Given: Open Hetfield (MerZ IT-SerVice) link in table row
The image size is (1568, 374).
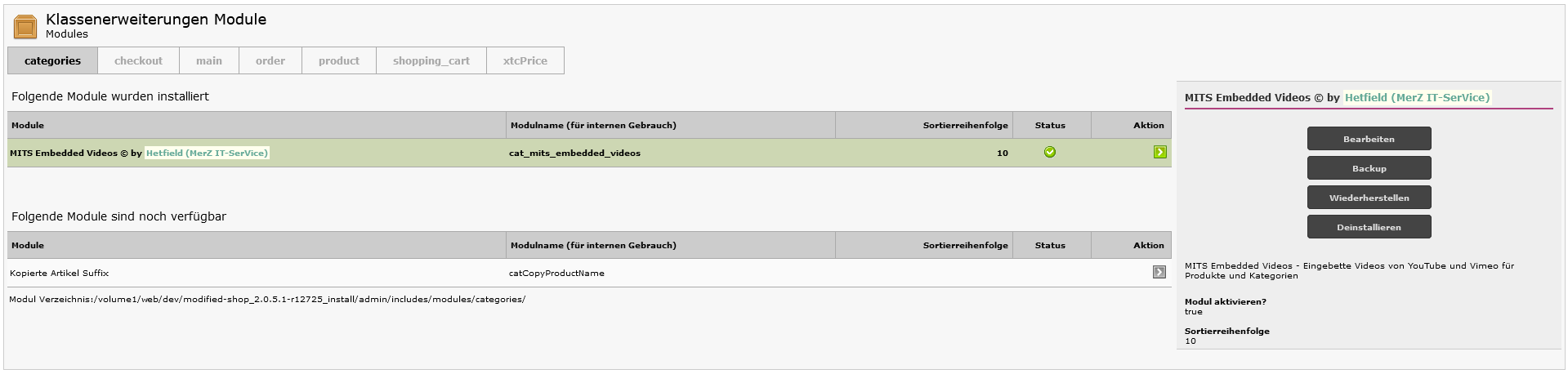Looking at the screenshot, I should [207, 153].
